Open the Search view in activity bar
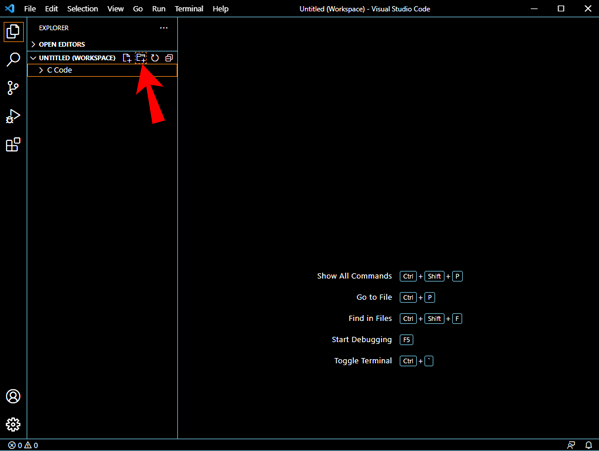Image resolution: width=599 pixels, height=451 pixels. (x=13, y=60)
